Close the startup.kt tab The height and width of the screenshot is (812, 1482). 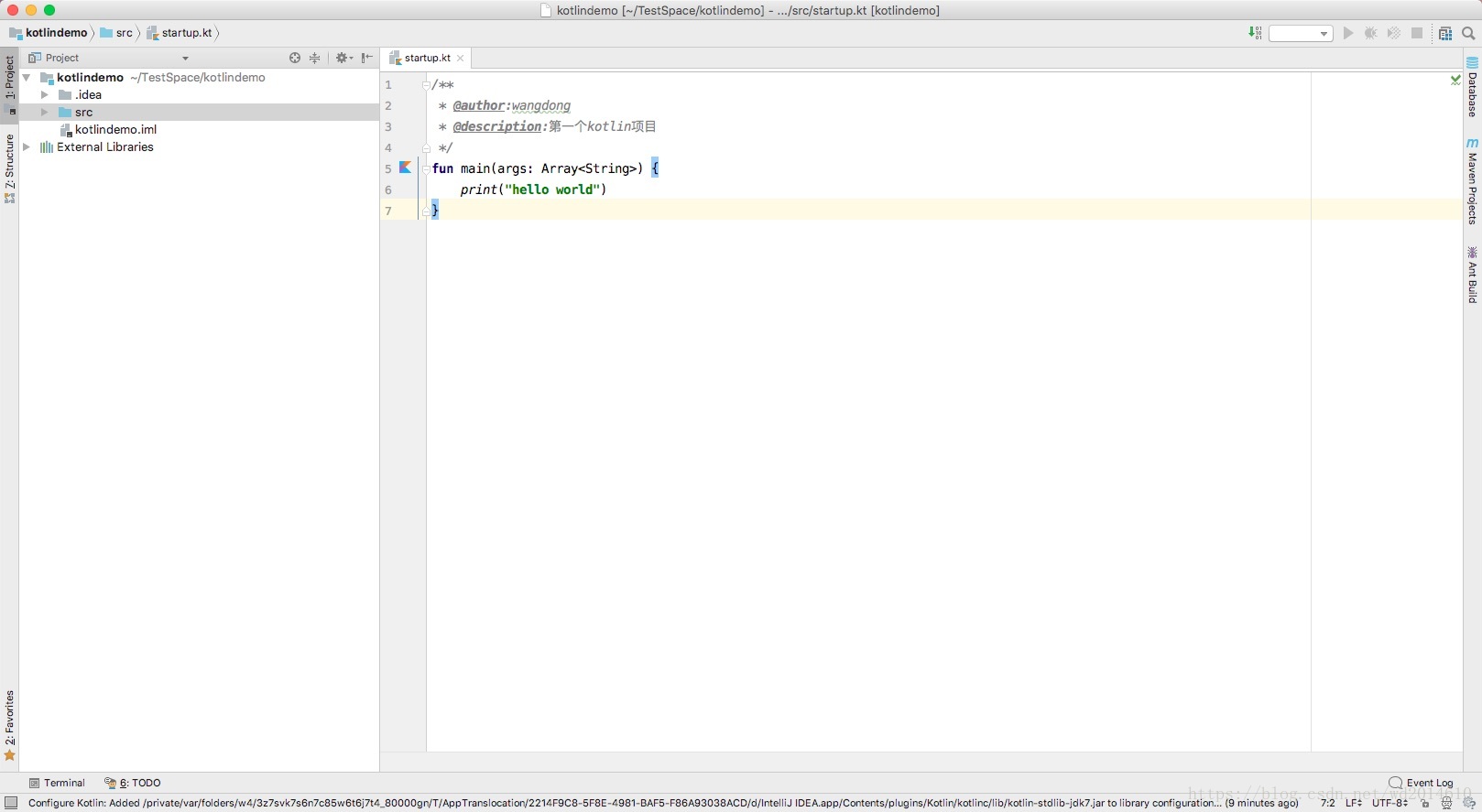pos(461,59)
